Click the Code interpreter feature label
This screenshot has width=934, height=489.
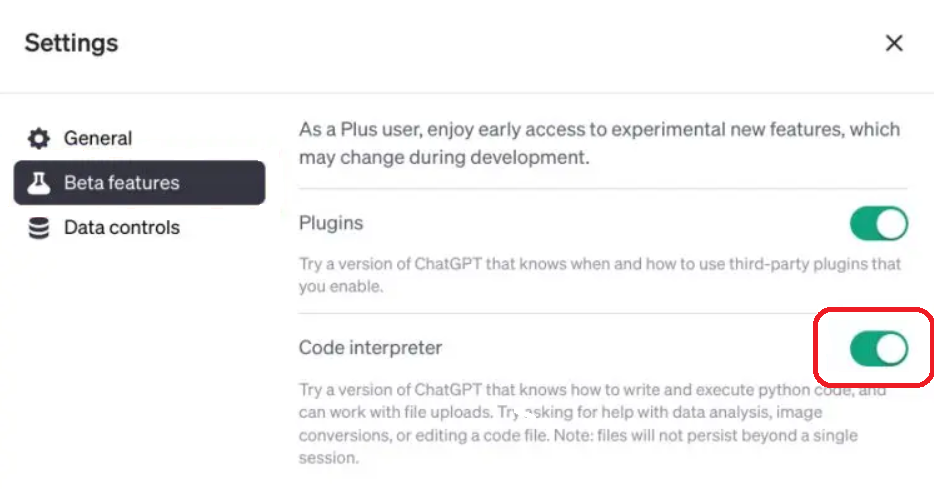370,348
